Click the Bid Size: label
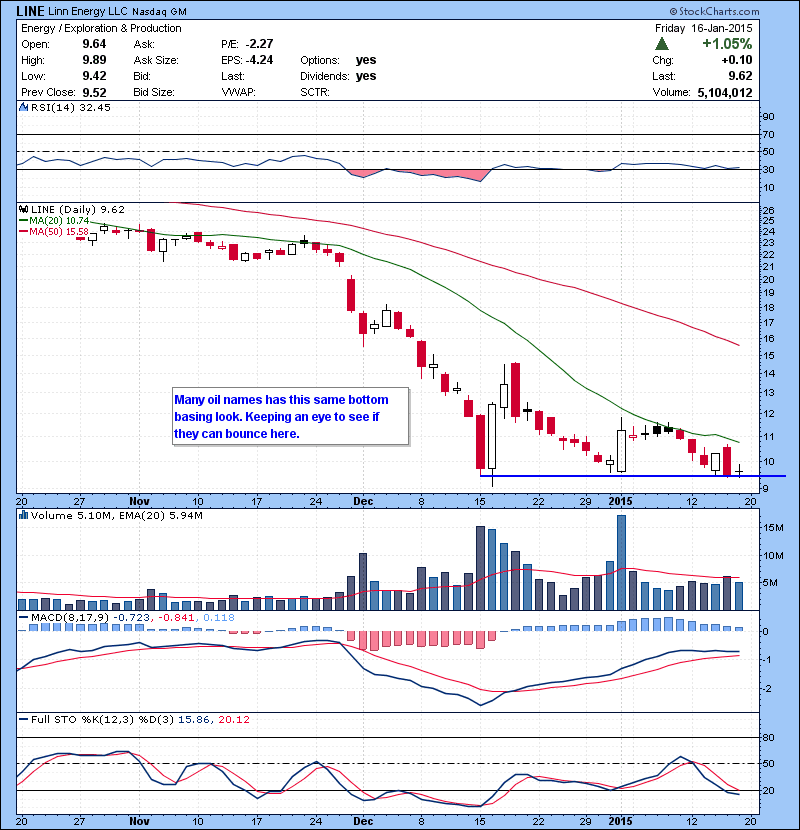This screenshot has height=830, width=800. [x=154, y=92]
